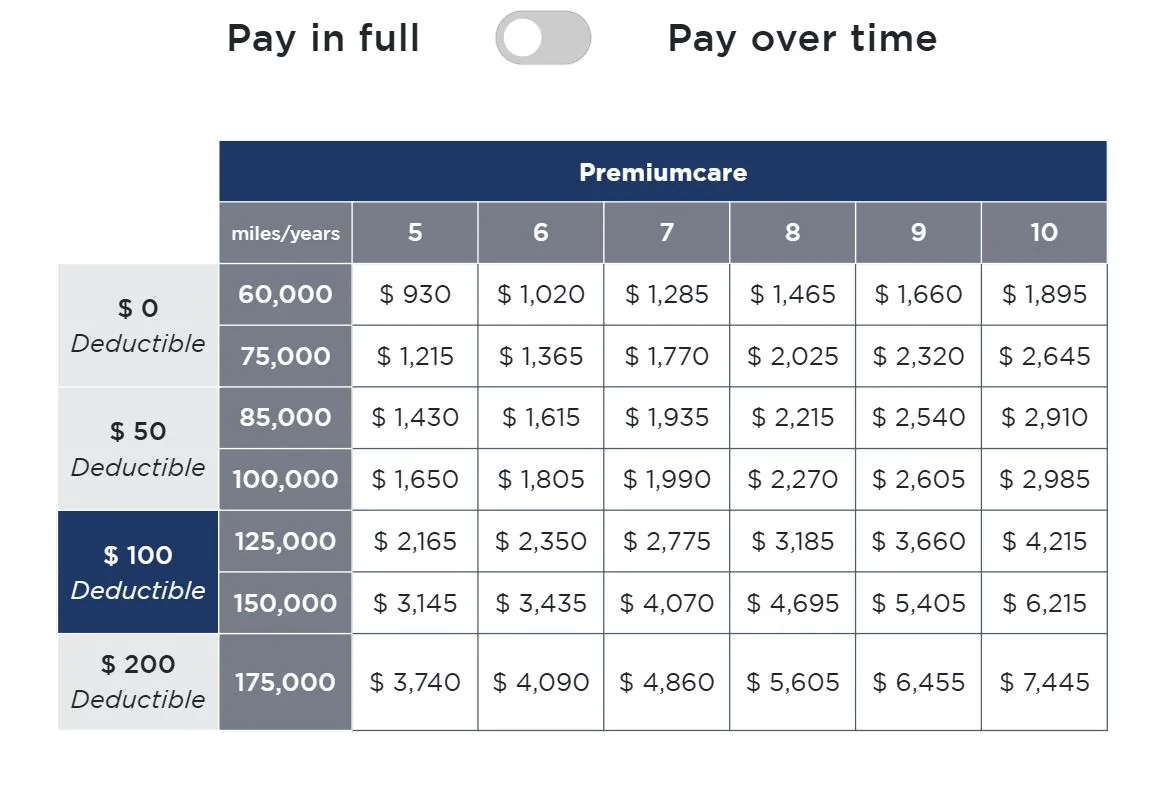The image size is (1174, 787).
Task: Choose the $ 6,215 price cell
Action: [x=1044, y=603]
